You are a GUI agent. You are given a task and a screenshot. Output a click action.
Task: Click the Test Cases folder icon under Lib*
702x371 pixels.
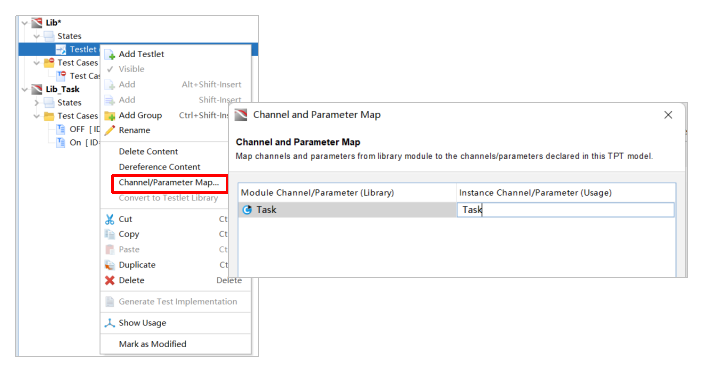(49, 63)
